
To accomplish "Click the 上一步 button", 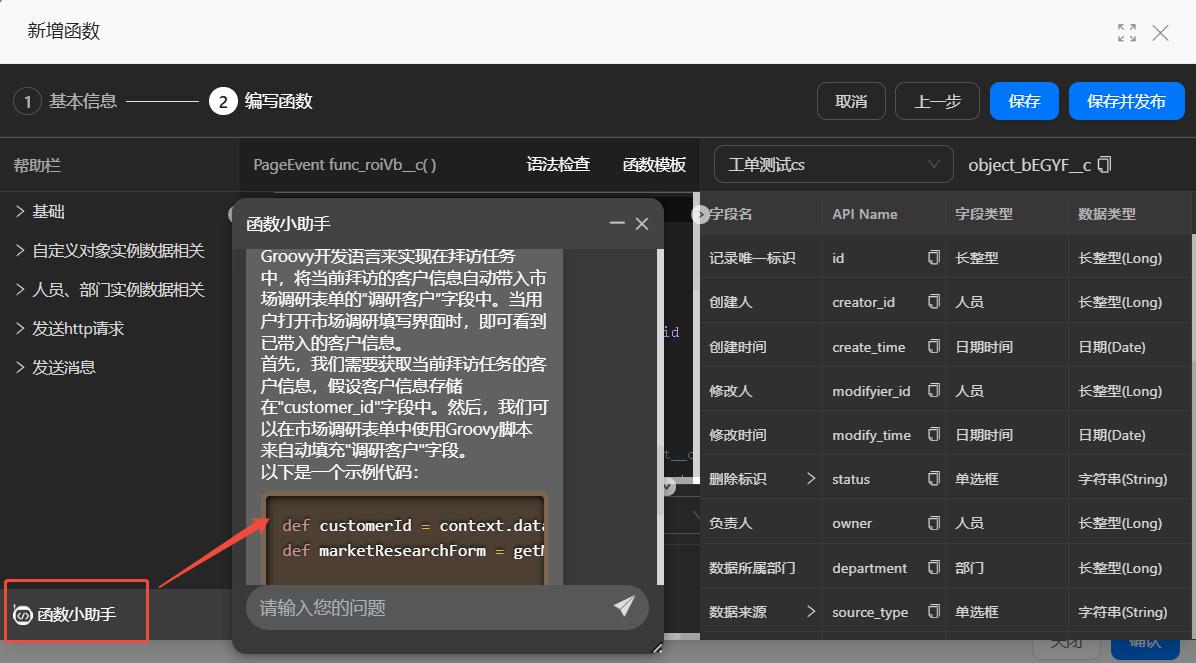I will pos(937,101).
